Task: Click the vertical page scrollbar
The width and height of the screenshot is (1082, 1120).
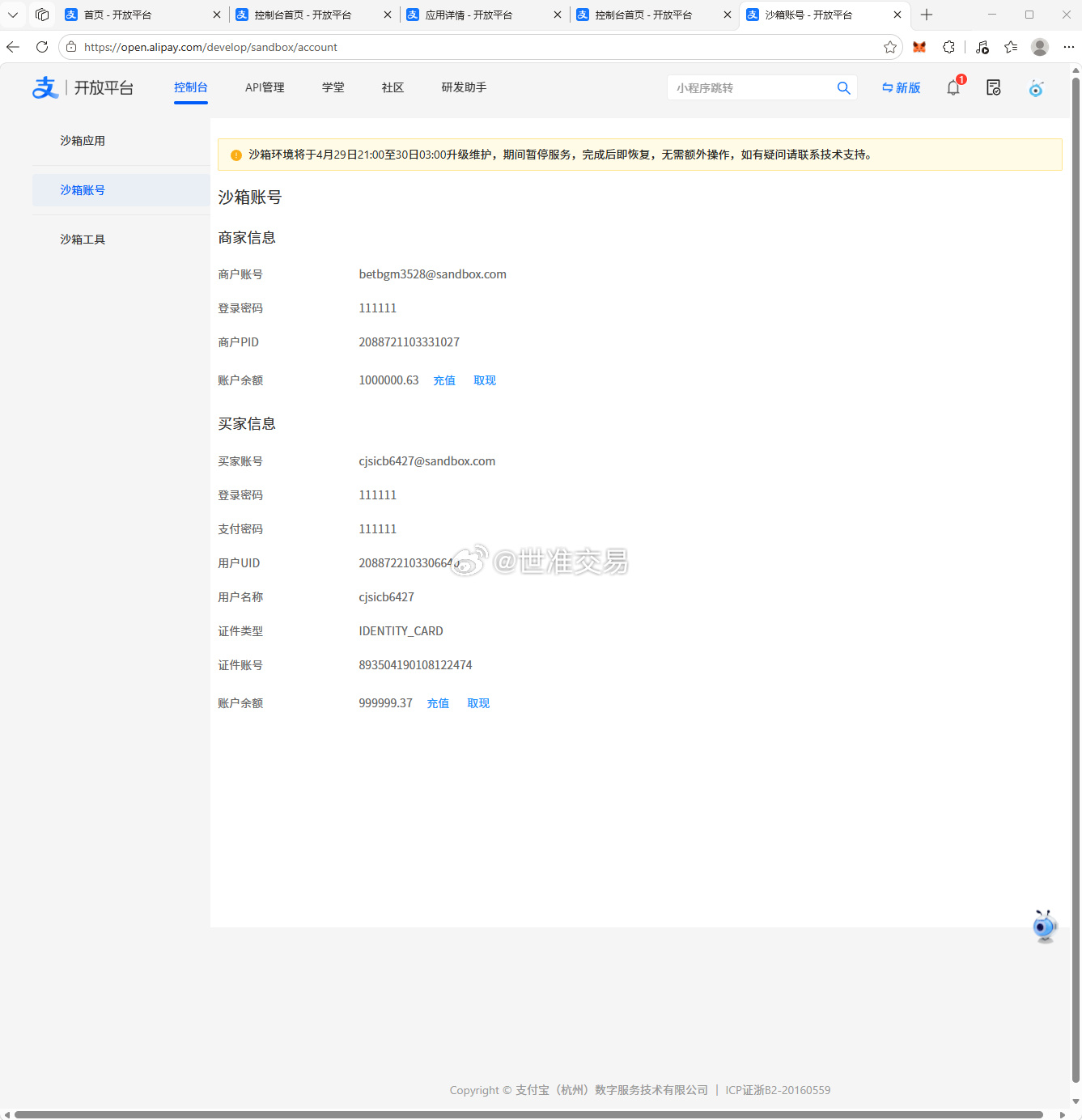Action: (x=1076, y=579)
